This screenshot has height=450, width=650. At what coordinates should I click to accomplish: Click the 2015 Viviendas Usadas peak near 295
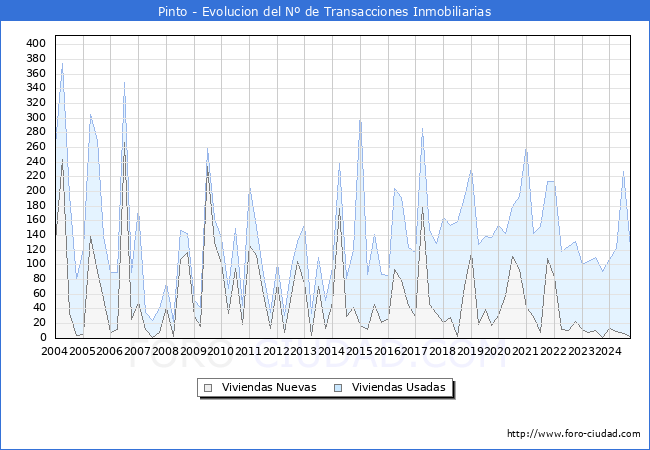pyautogui.click(x=360, y=121)
